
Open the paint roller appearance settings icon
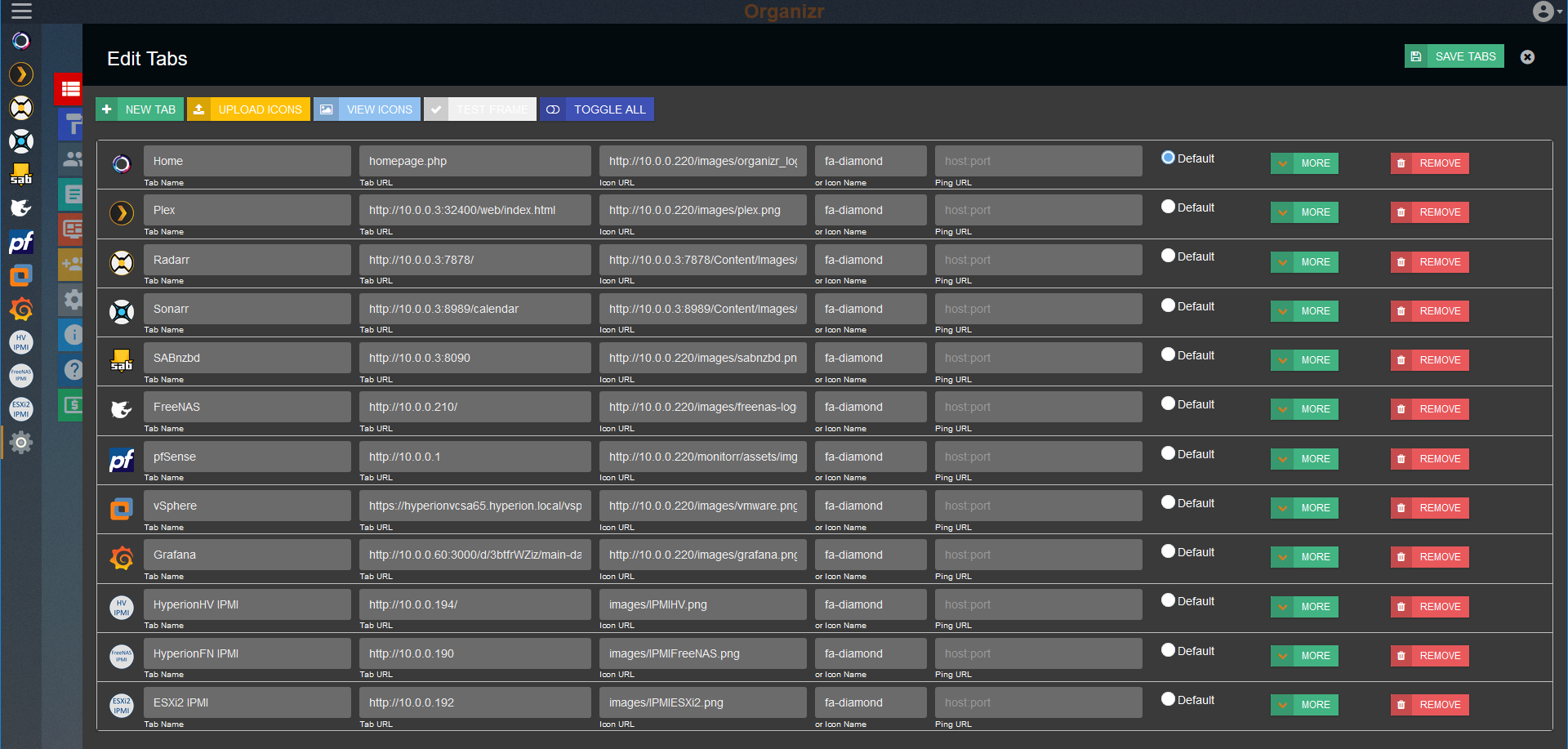[72, 124]
